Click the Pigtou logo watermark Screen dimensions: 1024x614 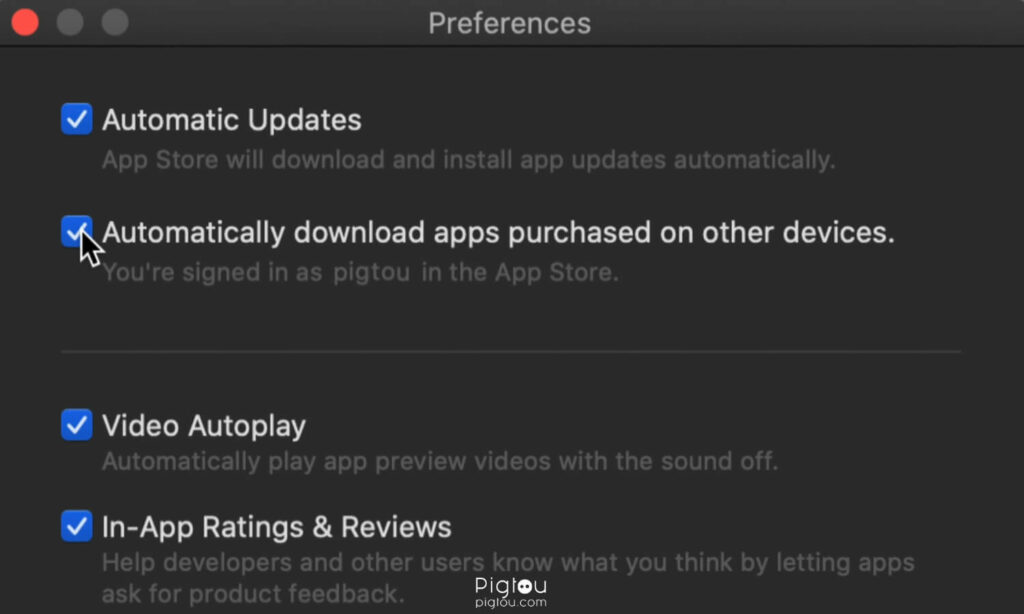pyautogui.click(x=511, y=585)
